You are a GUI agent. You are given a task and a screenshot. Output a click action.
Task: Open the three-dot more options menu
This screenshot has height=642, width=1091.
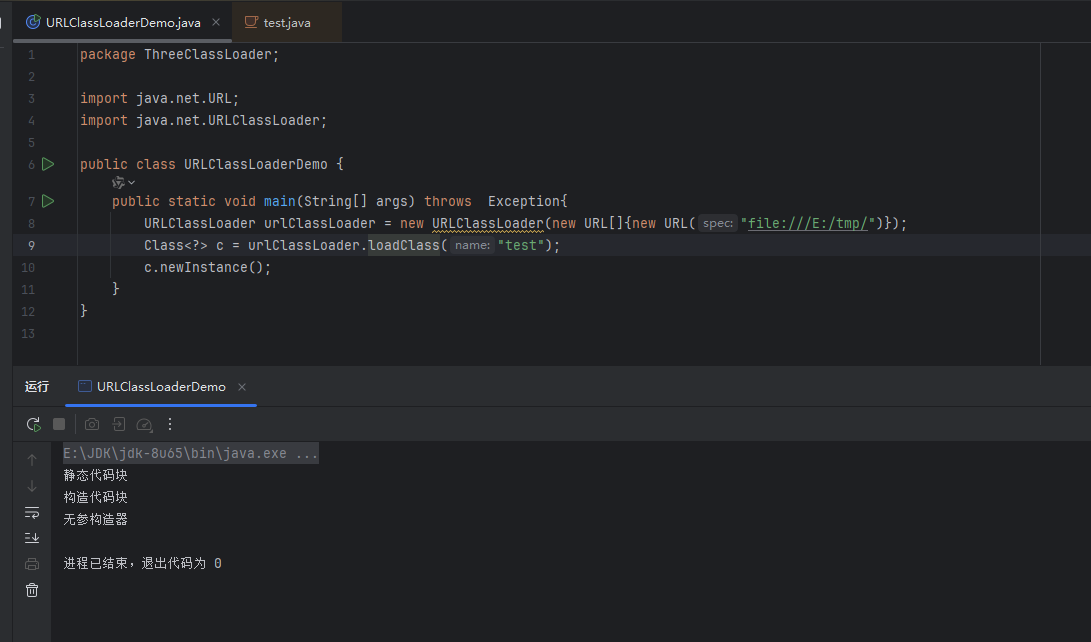[x=170, y=424]
